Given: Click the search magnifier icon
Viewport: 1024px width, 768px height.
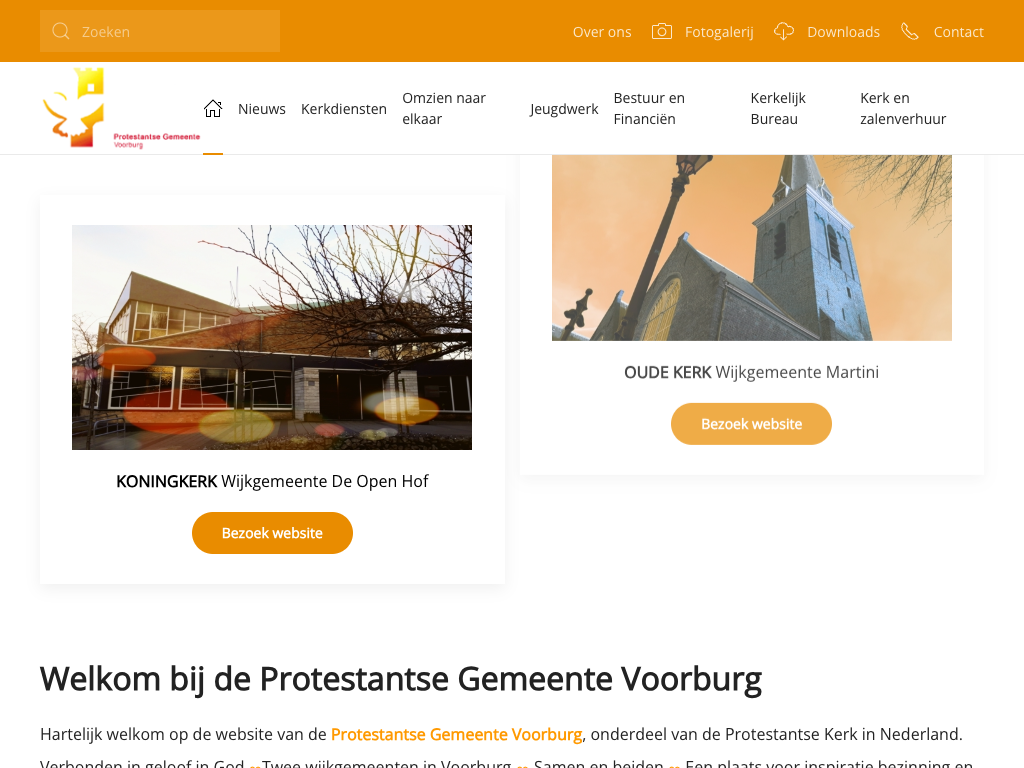Looking at the screenshot, I should point(61,31).
